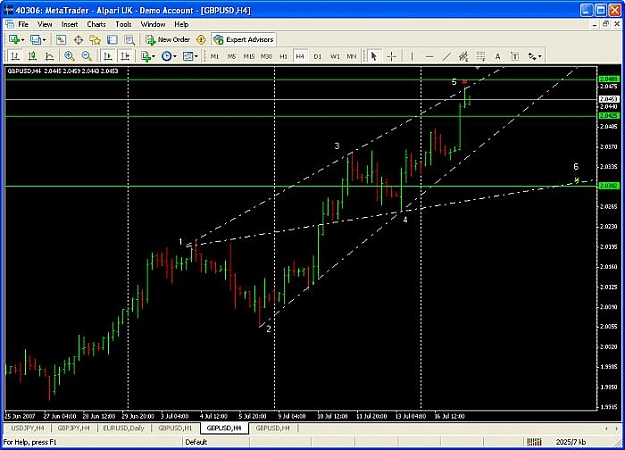
Task: Select the Crosshair tool
Action: click(391, 56)
